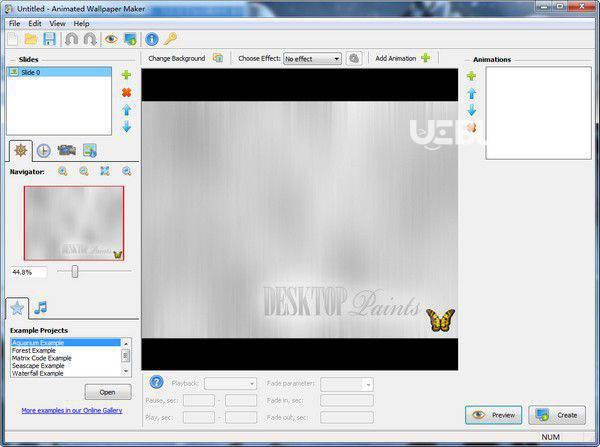Screen dimensions: 600x447
Task: Click the Create button at bottom right
Action: pos(557,415)
